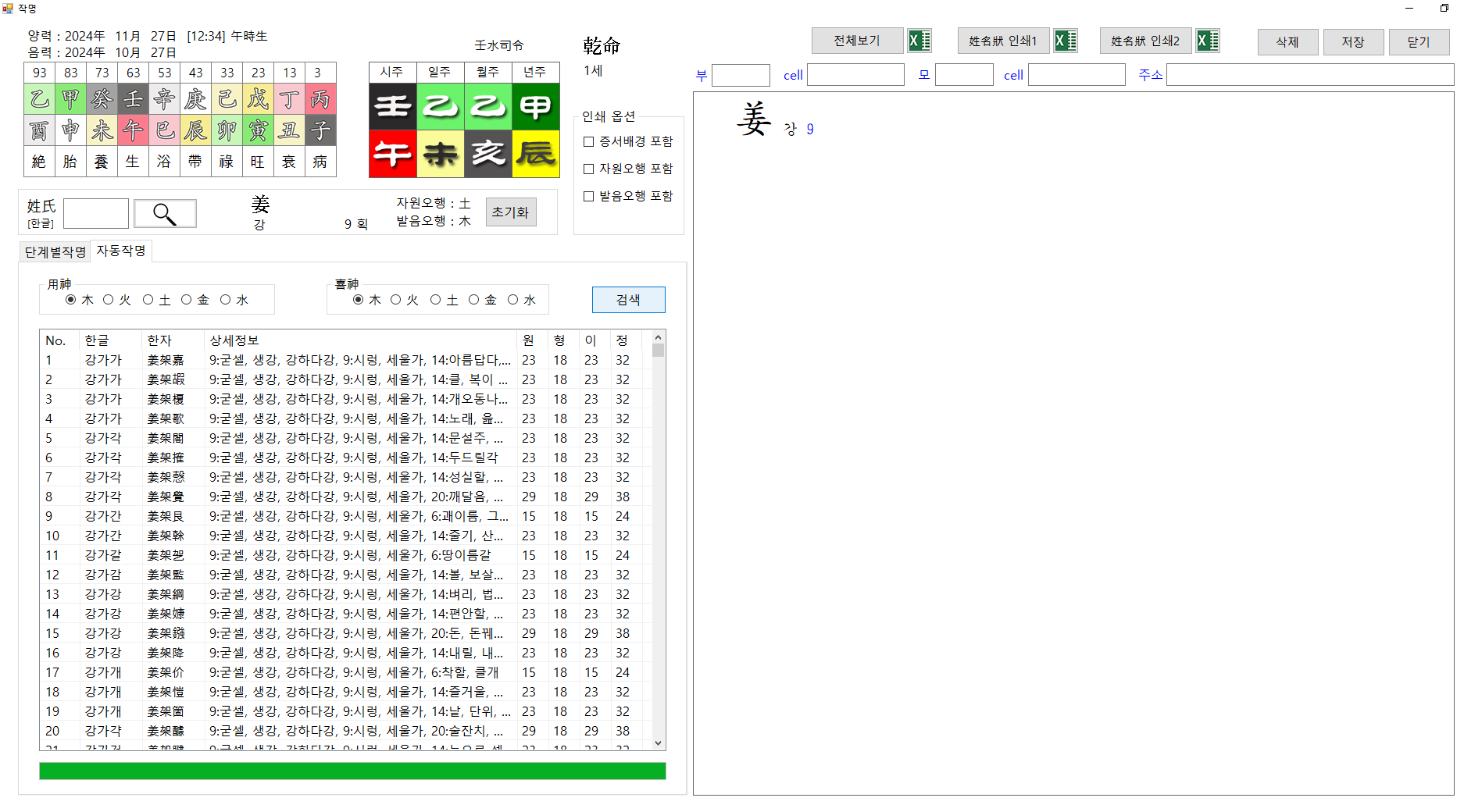Click the black 壬 hour-pillar stem tile
The height and width of the screenshot is (812, 1464).
point(393,105)
